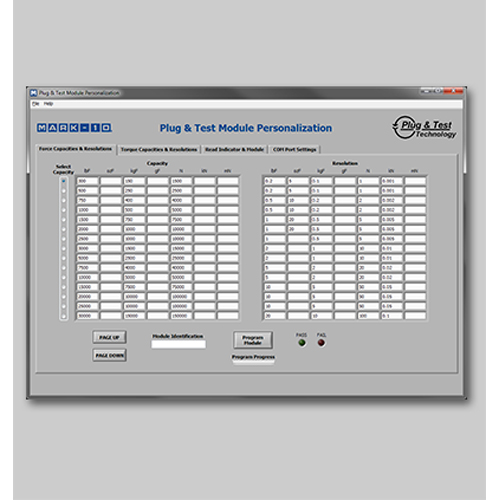Image resolution: width=500 pixels, height=500 pixels.
Task: Click the 75000 N capacity cell
Action: pos(181,287)
